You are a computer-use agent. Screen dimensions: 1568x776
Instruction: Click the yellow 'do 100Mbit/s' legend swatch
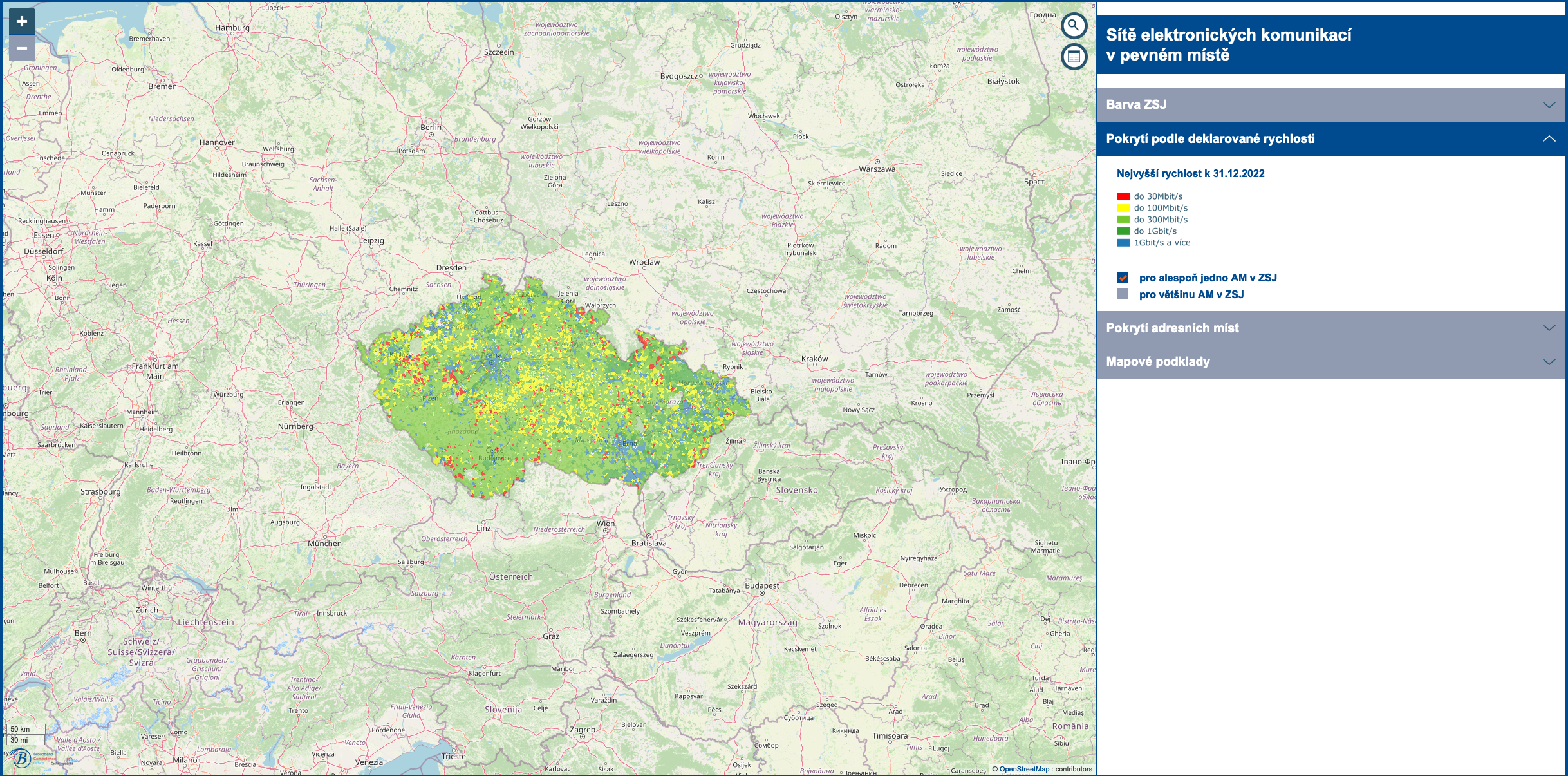point(1123,208)
